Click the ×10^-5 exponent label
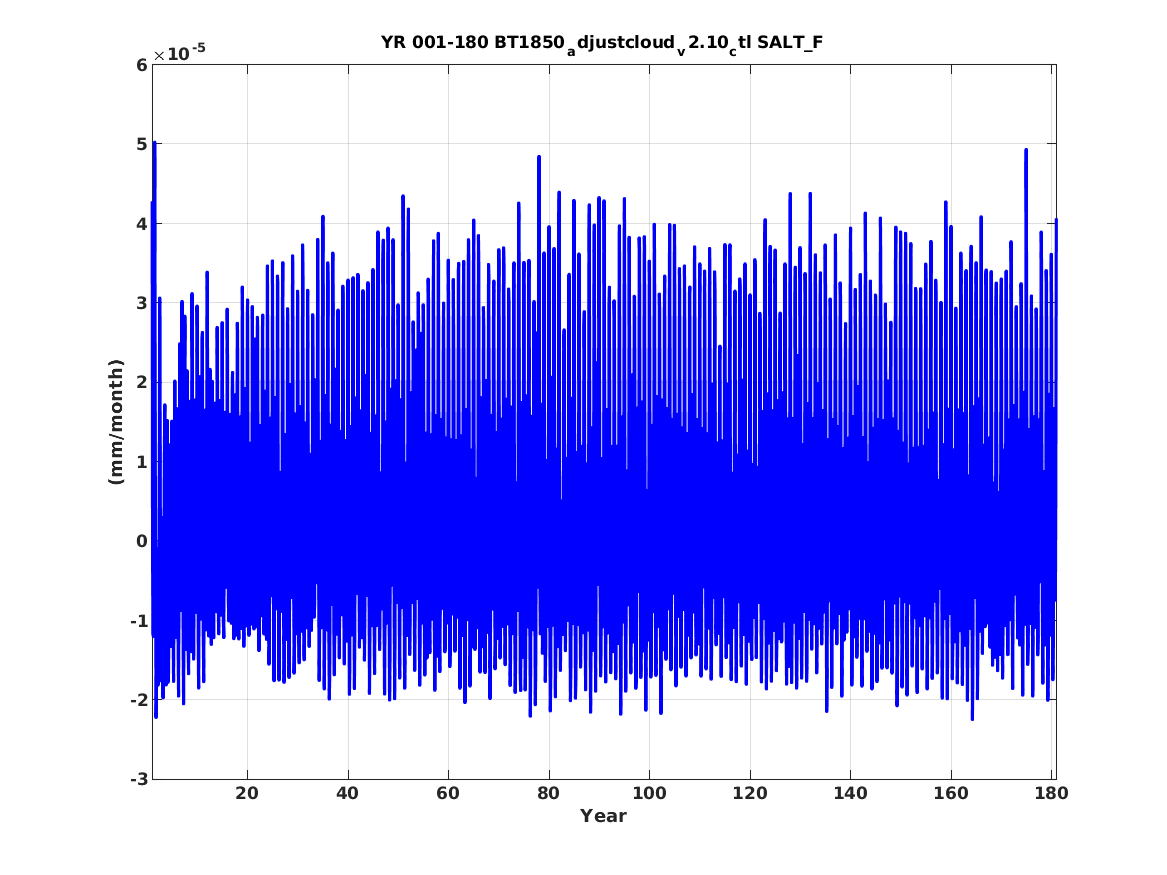 point(179,53)
